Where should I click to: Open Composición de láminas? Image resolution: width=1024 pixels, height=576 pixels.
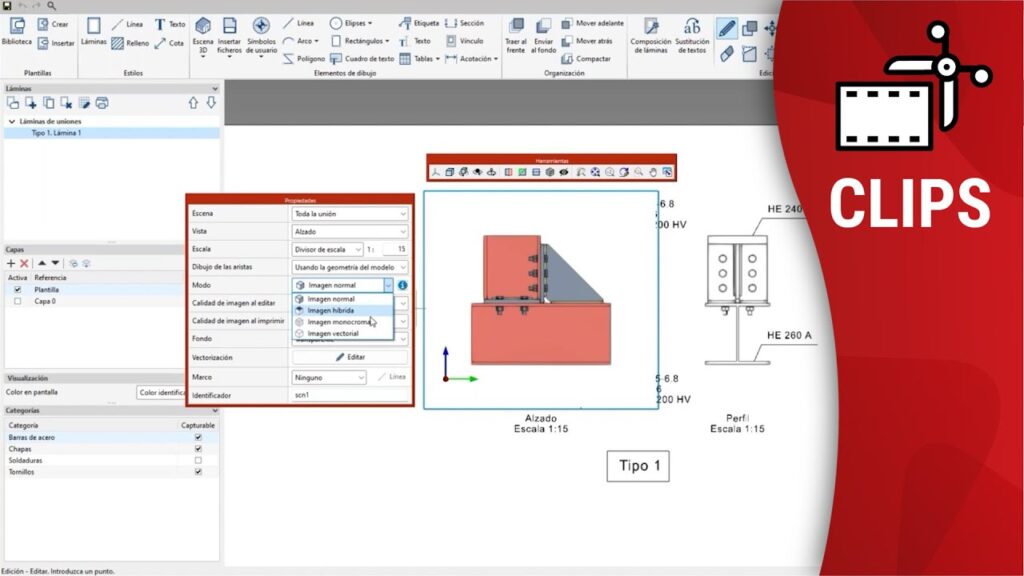tap(651, 36)
